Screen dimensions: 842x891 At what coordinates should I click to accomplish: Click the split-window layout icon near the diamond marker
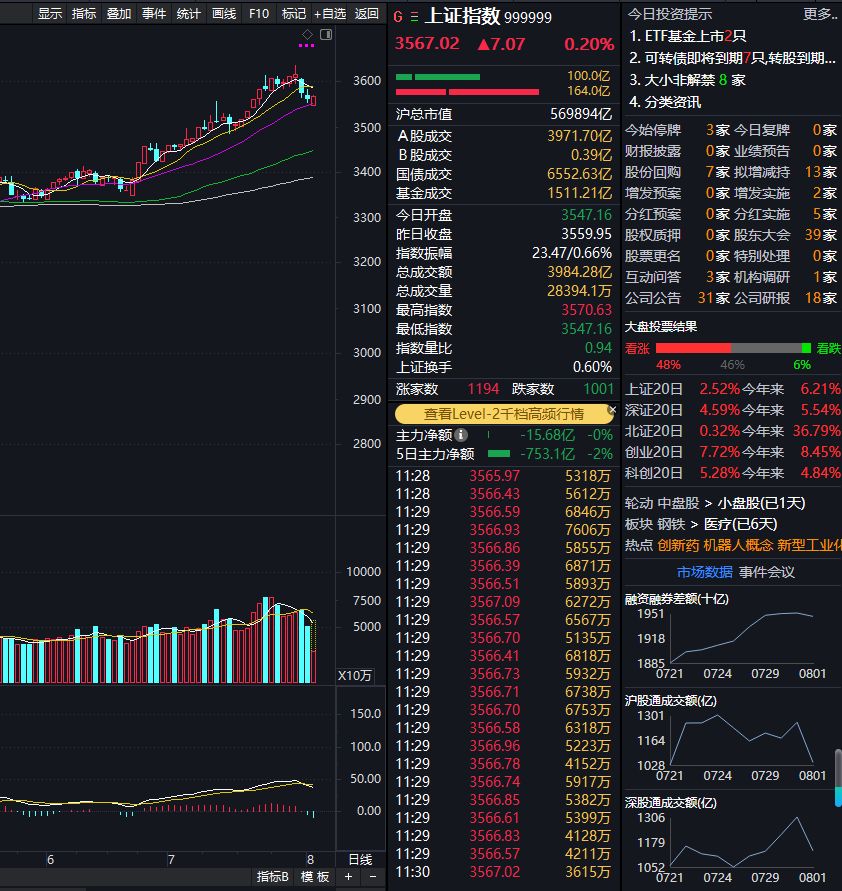(x=326, y=34)
